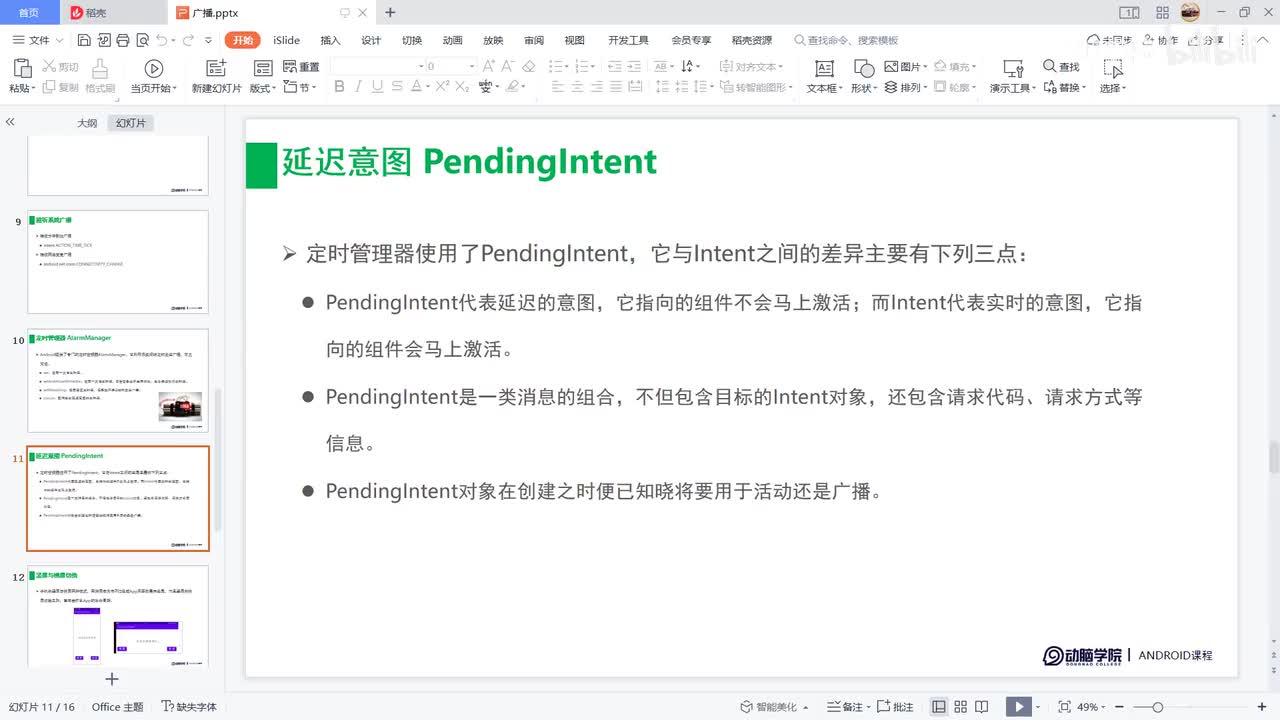Screen dimensions: 1280x720
Task: Switch to Outline (大纲) panel tab
Action: [87, 123]
